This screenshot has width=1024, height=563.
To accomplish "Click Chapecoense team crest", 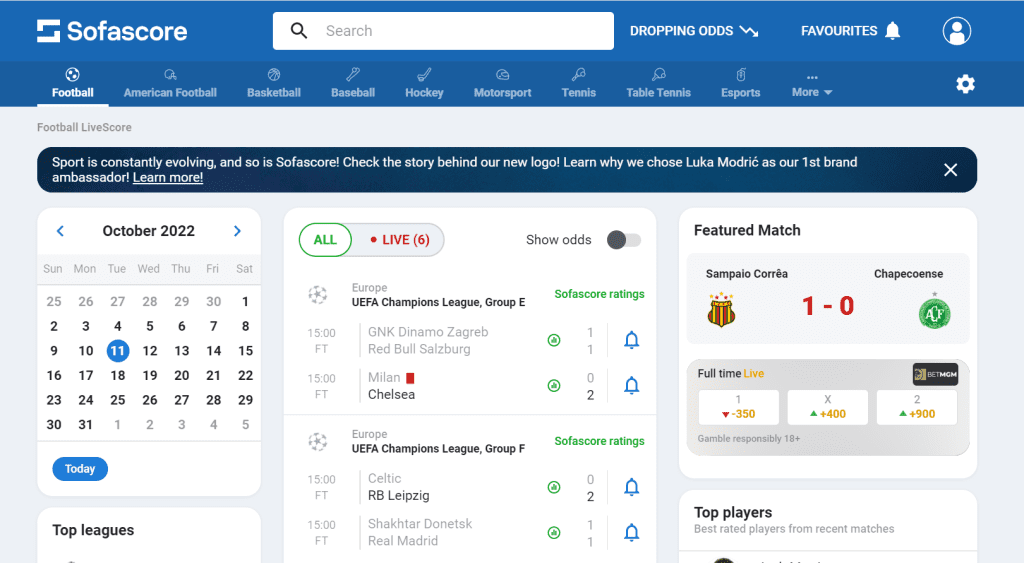I will click(x=934, y=313).
